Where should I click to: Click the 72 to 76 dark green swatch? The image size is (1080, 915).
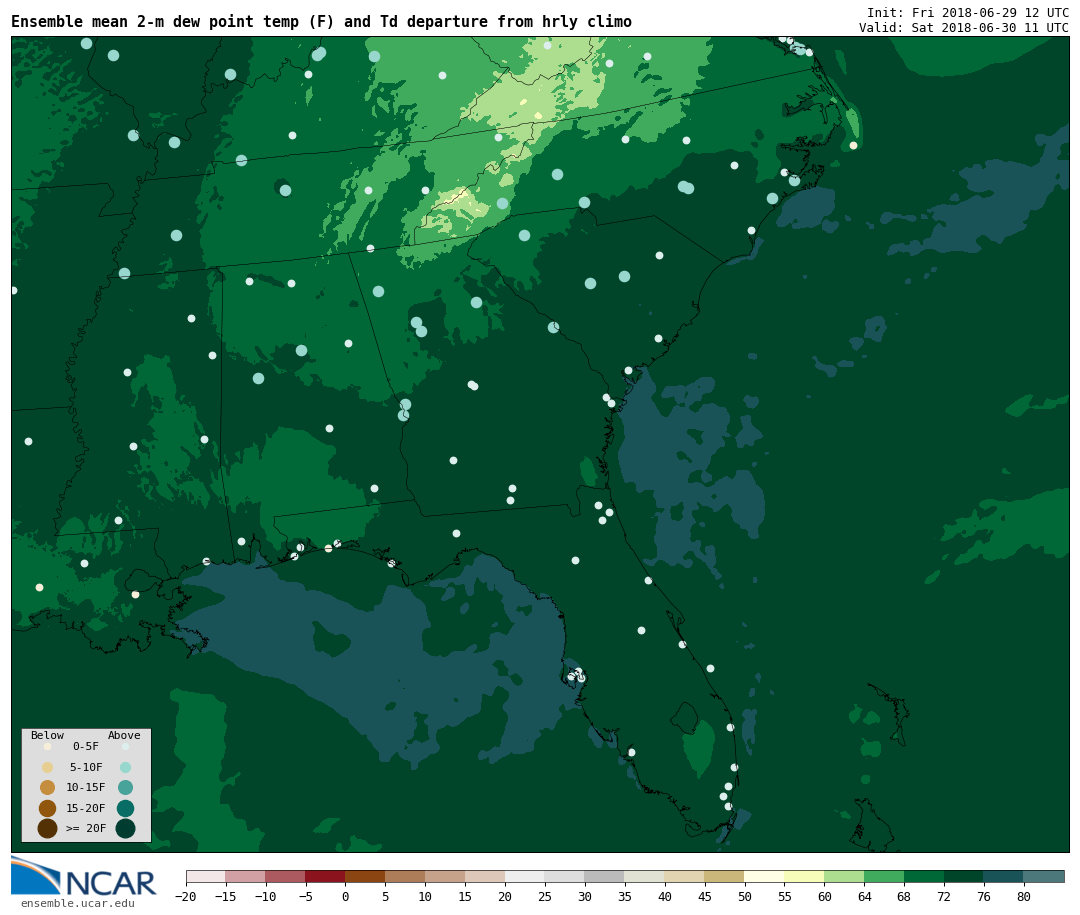click(964, 876)
